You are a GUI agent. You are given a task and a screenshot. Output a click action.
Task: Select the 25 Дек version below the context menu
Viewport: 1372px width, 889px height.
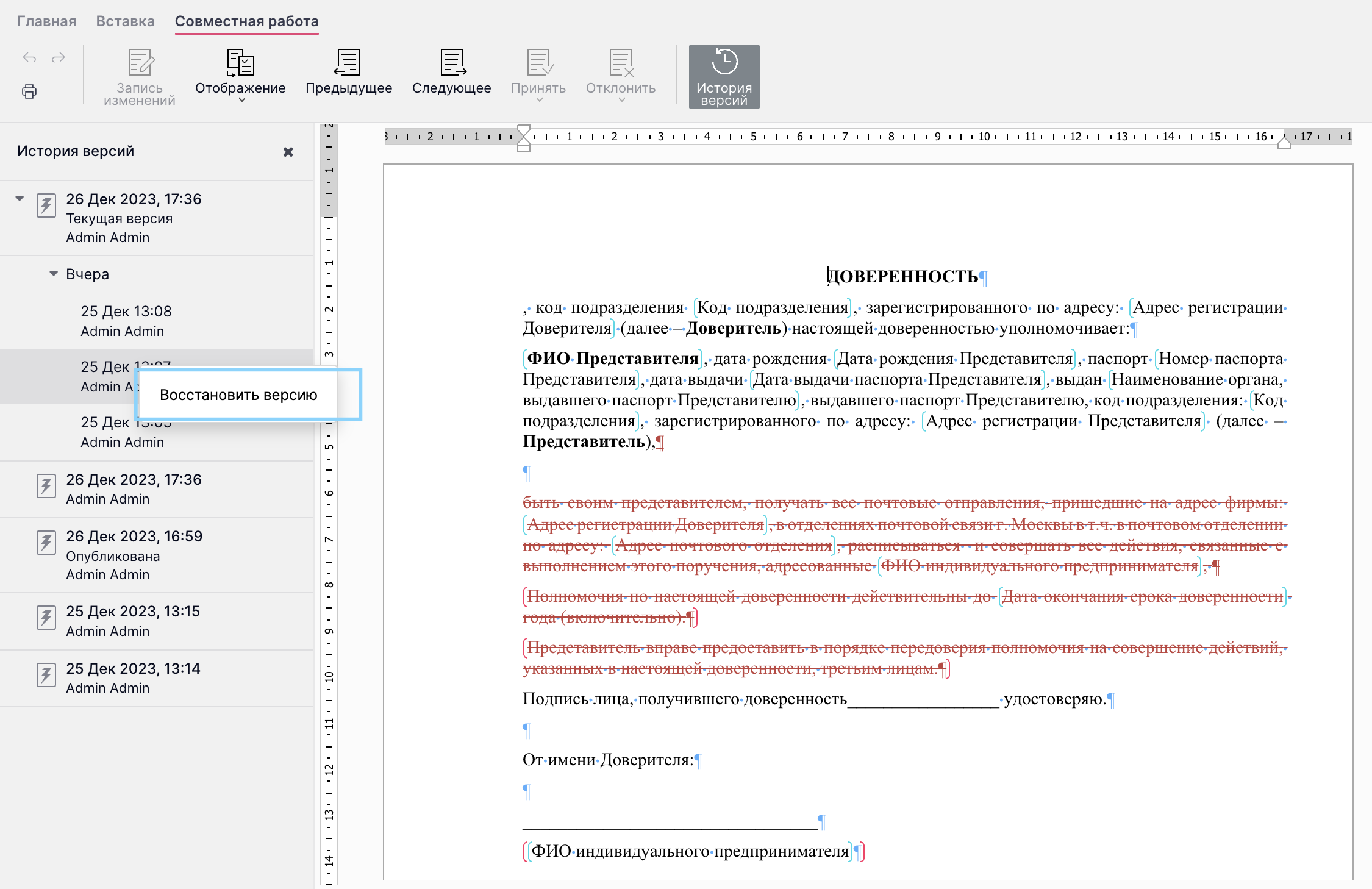tap(157, 434)
